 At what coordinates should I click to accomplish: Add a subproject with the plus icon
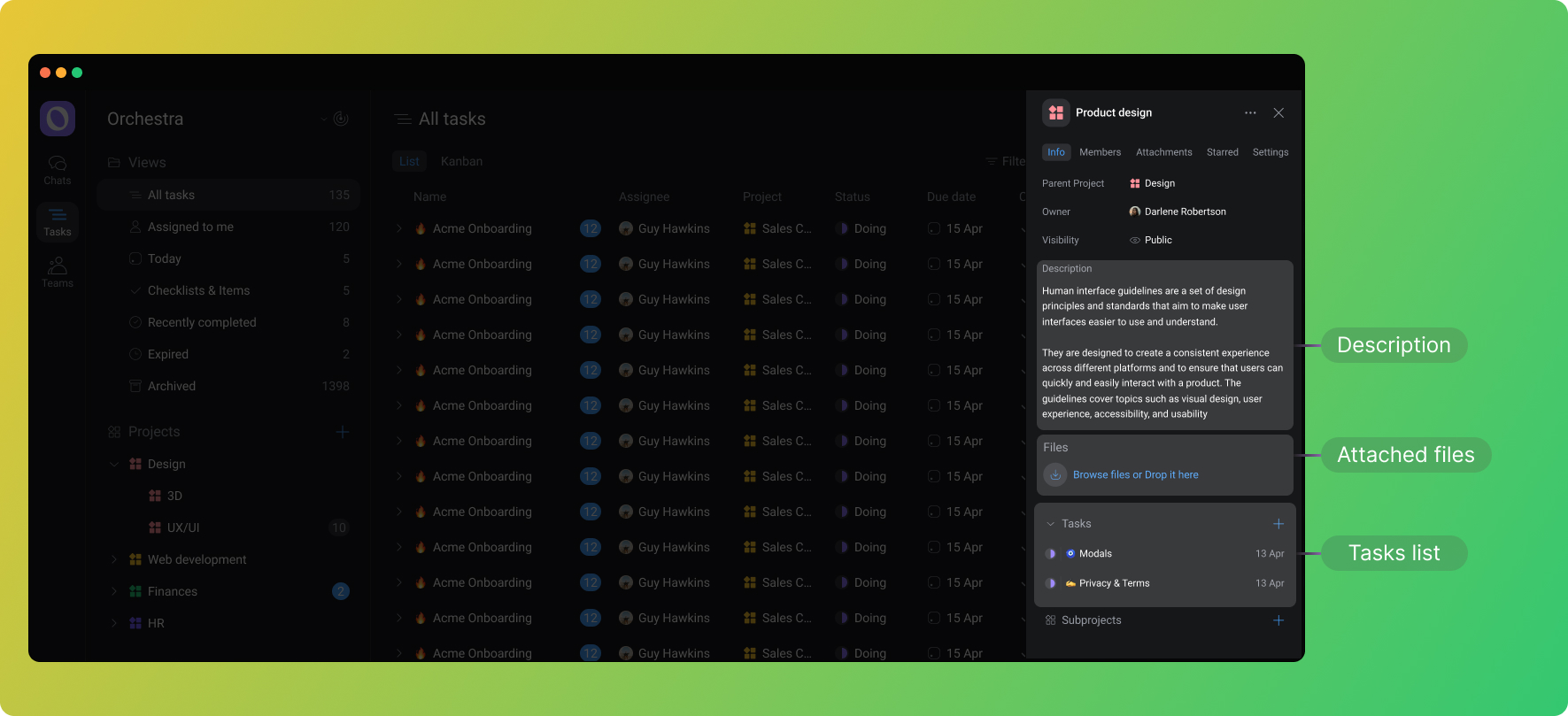click(x=1278, y=620)
